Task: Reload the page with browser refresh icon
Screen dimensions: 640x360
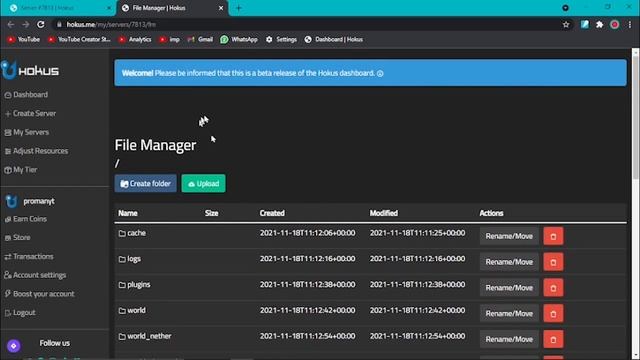Action: 40,24
